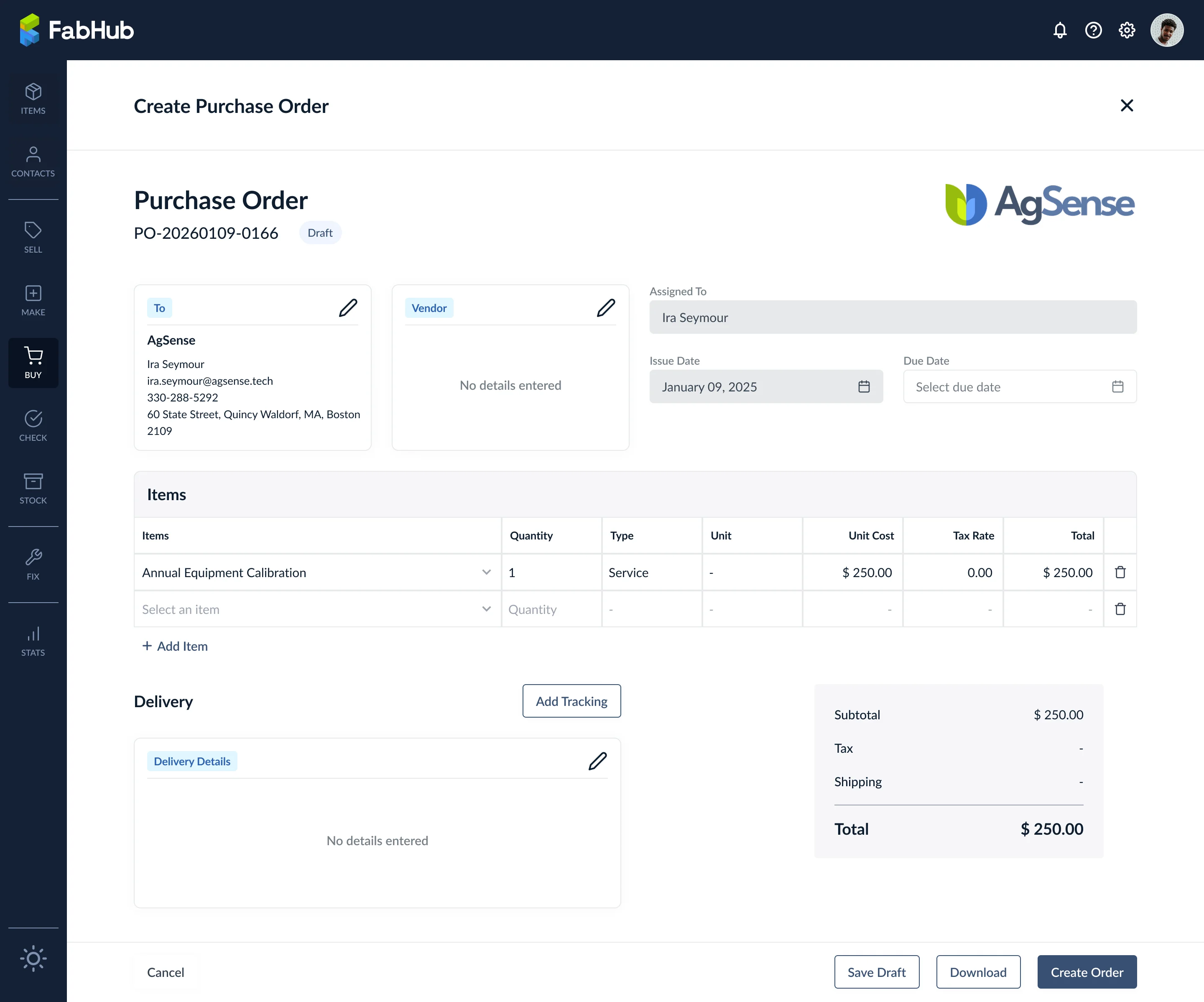The width and height of the screenshot is (1204, 1002).
Task: Open the settings gear icon
Action: click(1127, 30)
